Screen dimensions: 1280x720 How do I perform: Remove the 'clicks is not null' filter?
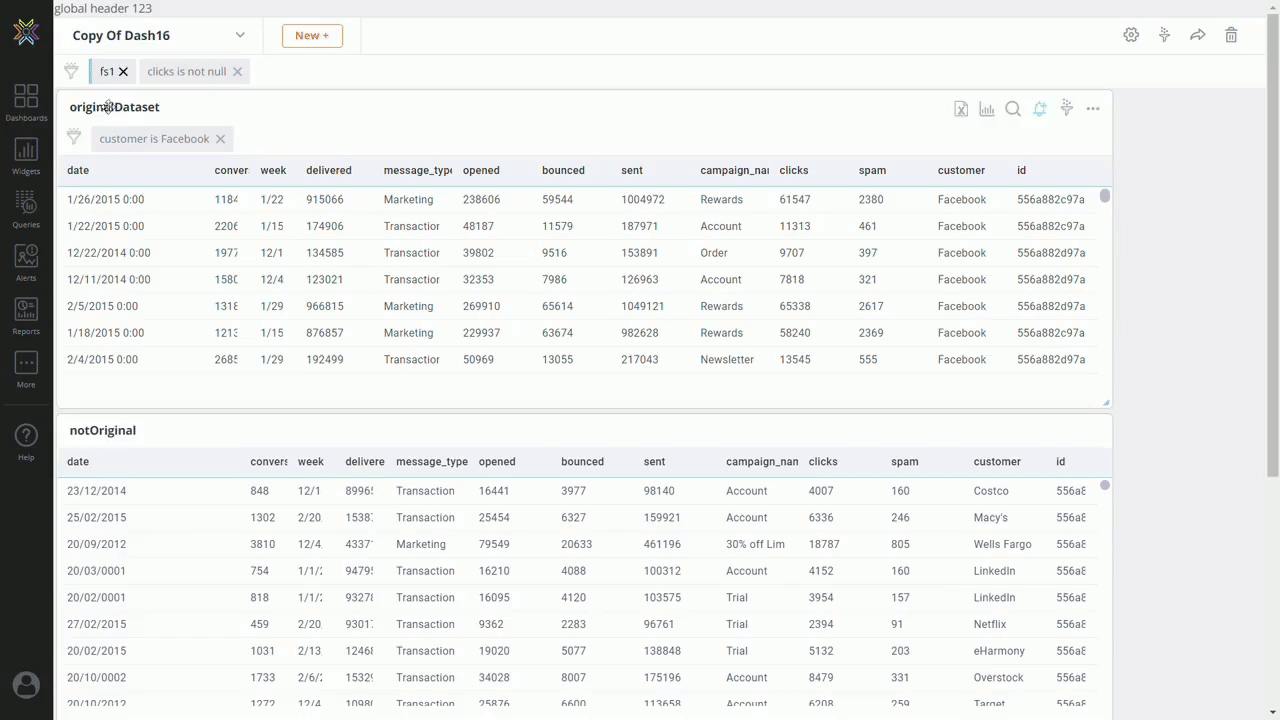(237, 72)
